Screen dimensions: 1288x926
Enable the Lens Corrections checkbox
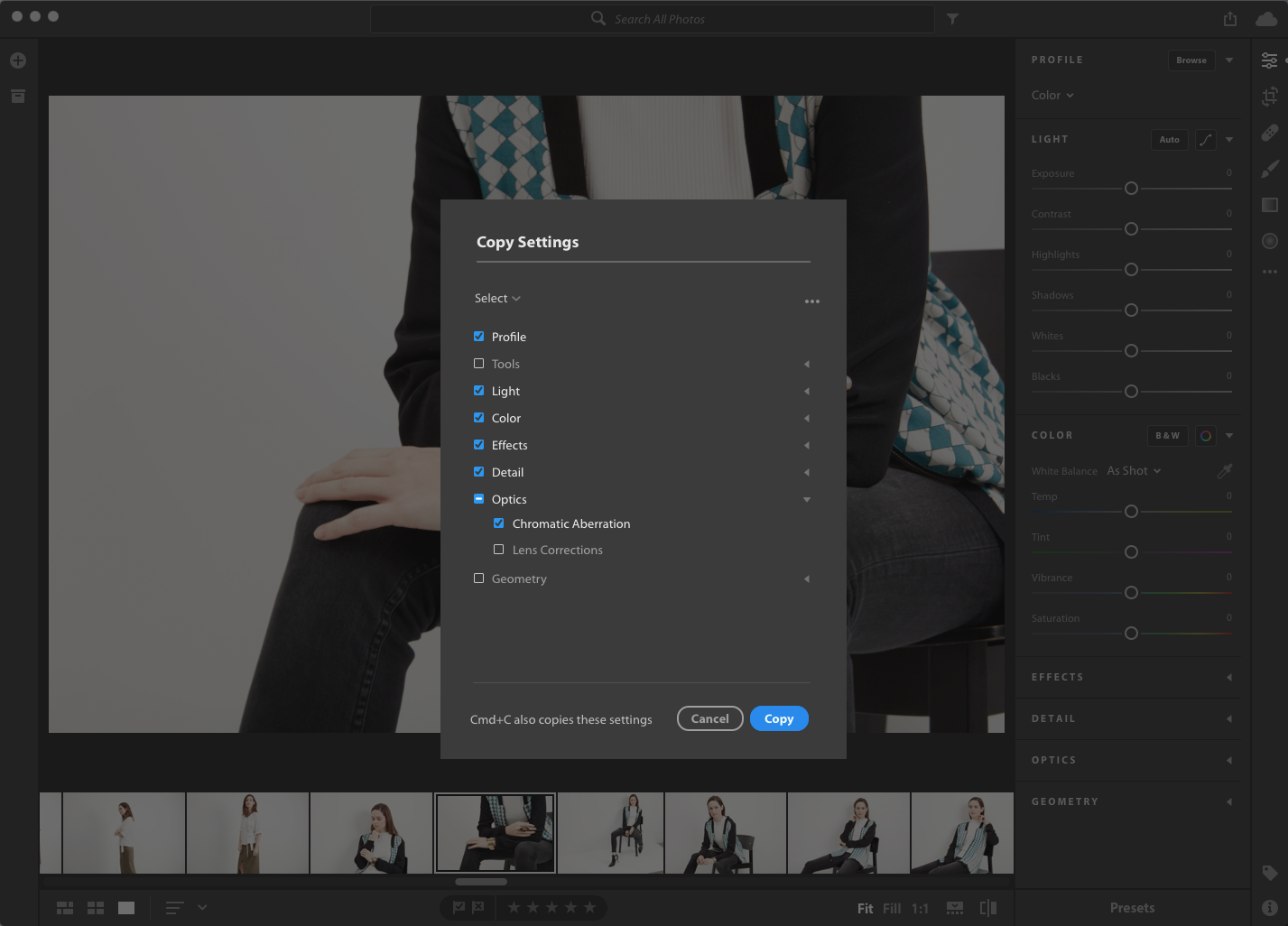499,550
